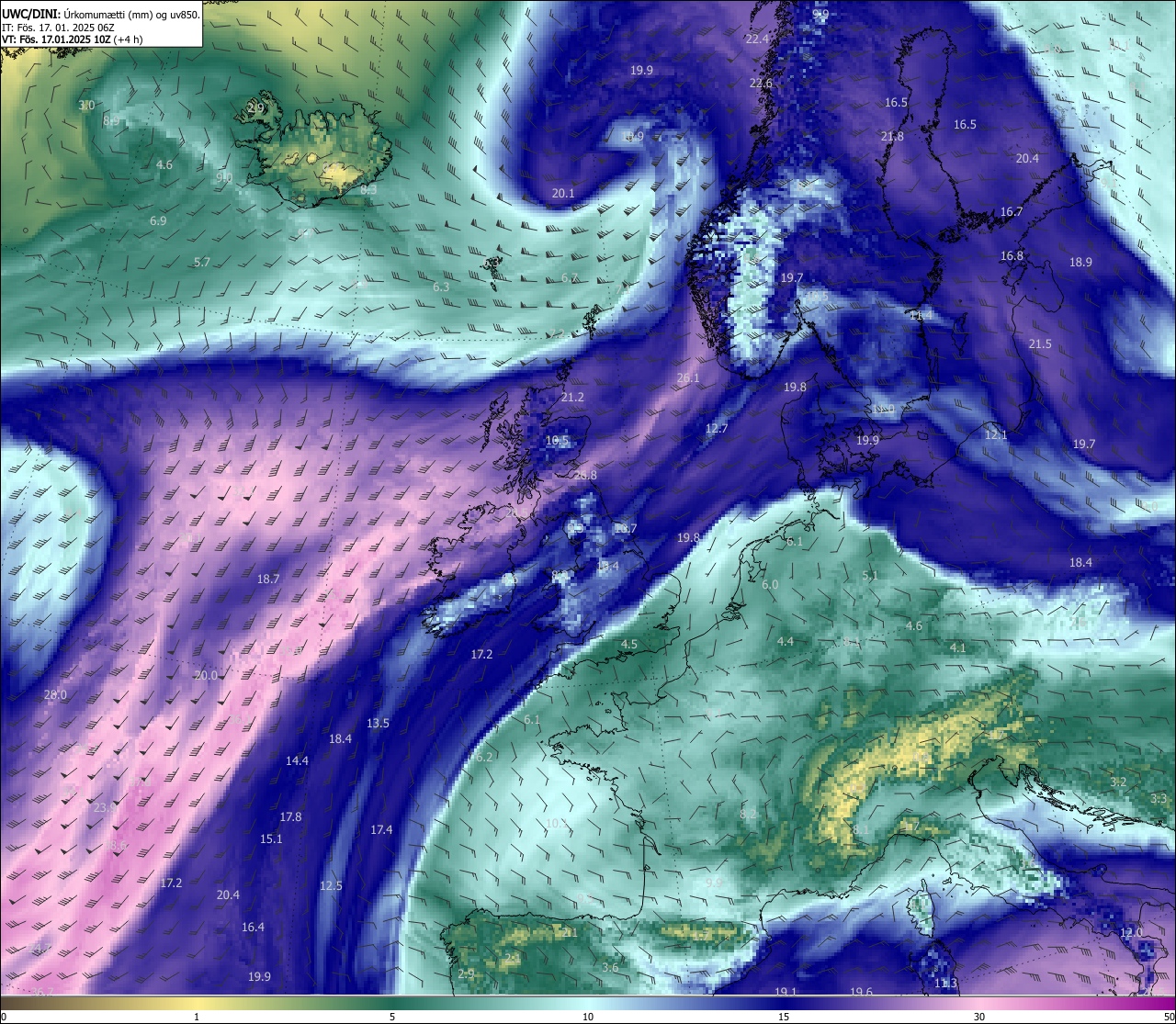Click the 5 tick on the color scale
The image size is (1176, 1024).
tap(392, 1016)
